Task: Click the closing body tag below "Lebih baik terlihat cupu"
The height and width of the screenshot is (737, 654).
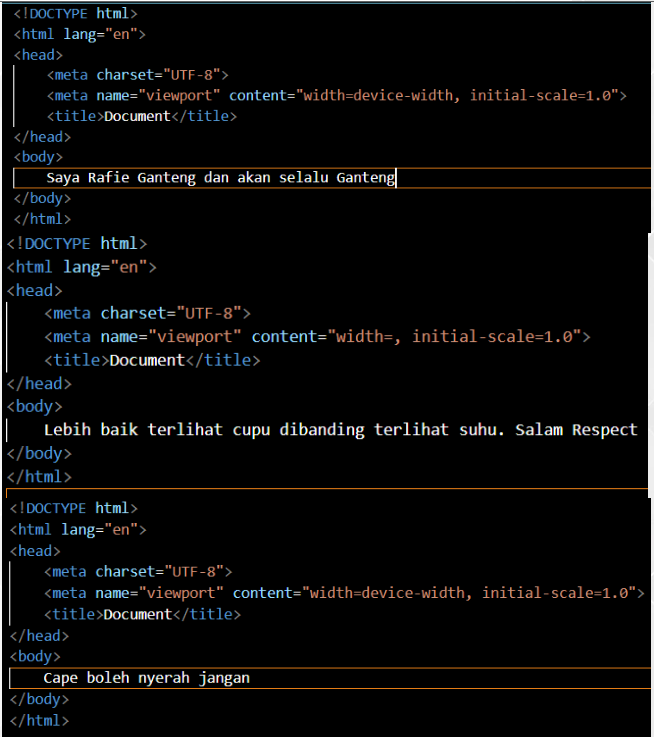Action: click(x=39, y=454)
